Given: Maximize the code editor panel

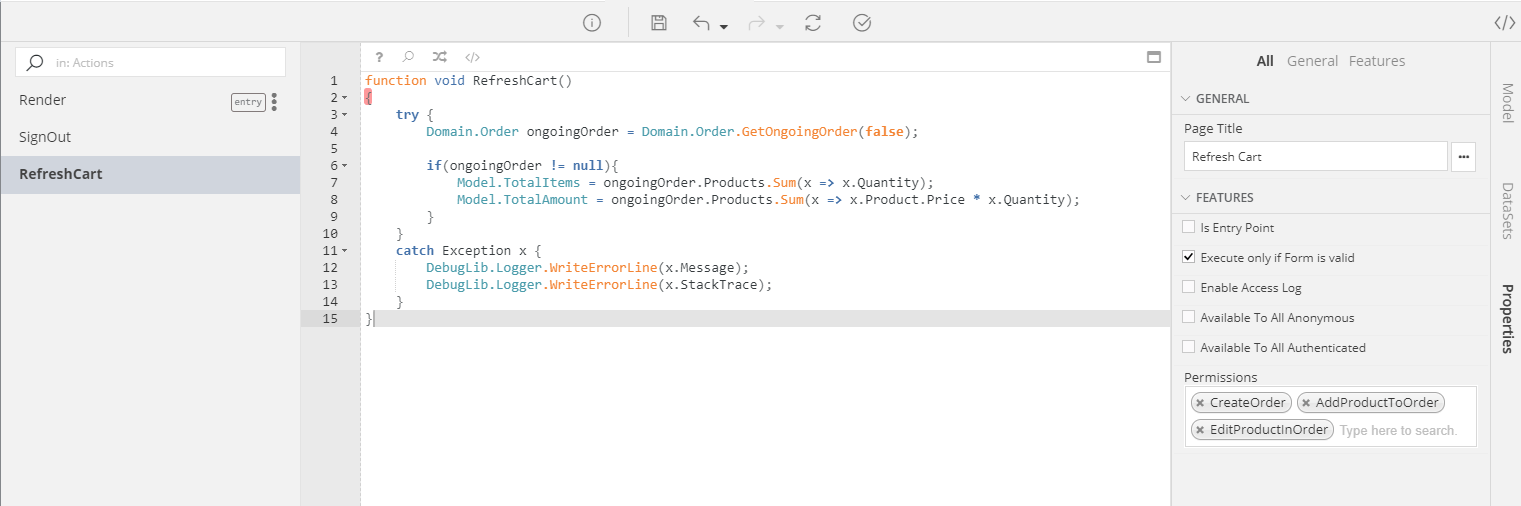Looking at the screenshot, I should (1153, 58).
